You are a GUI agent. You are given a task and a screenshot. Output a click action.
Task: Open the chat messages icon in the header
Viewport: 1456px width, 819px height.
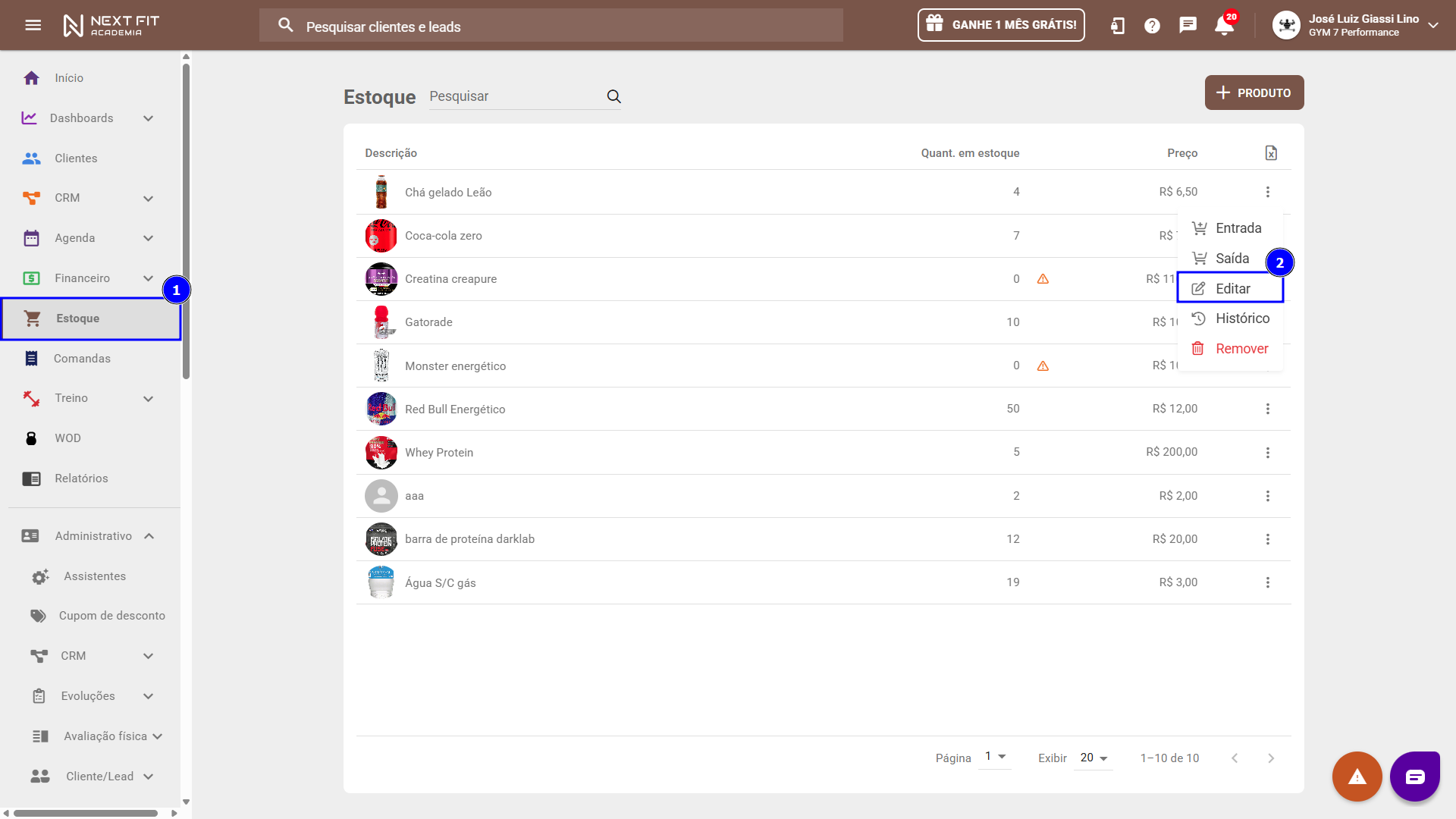coord(1188,25)
